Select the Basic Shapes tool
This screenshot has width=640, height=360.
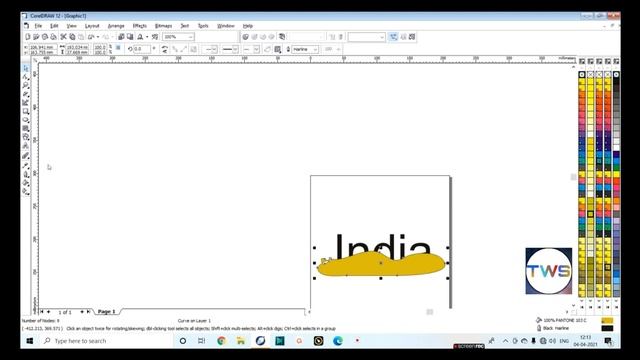[x=26, y=137]
